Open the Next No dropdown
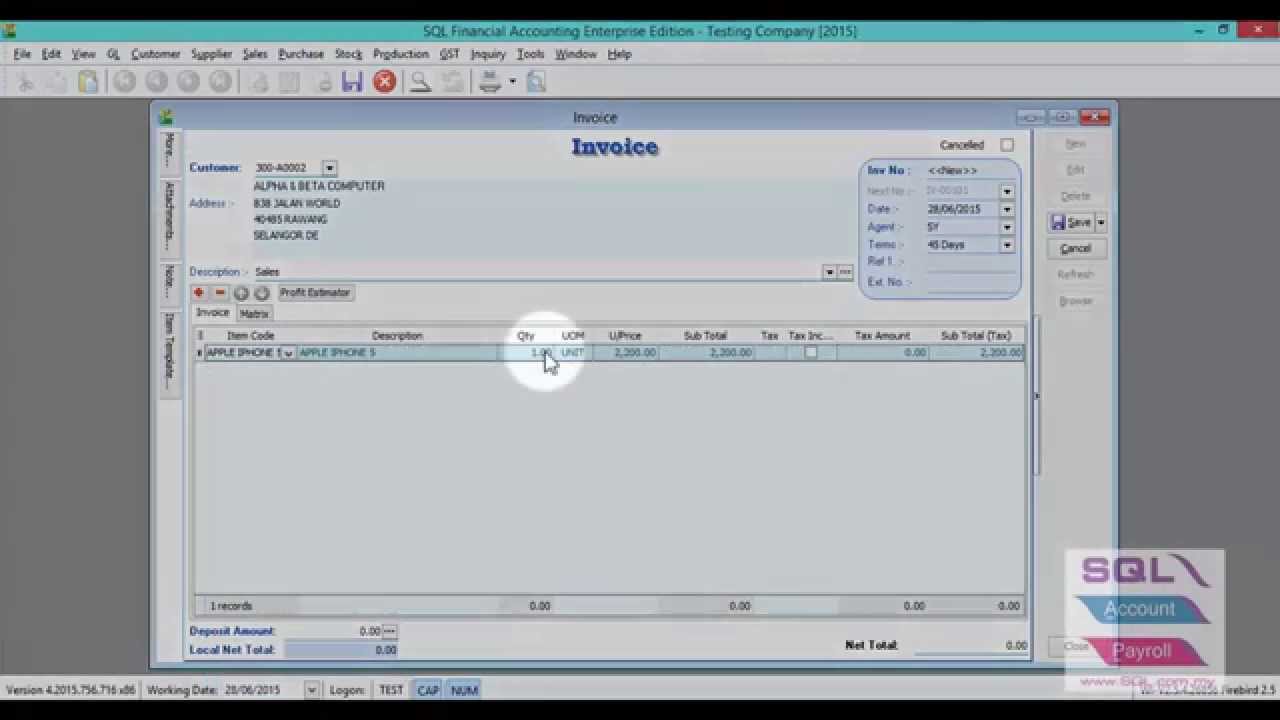This screenshot has height=720, width=1280. point(1007,191)
